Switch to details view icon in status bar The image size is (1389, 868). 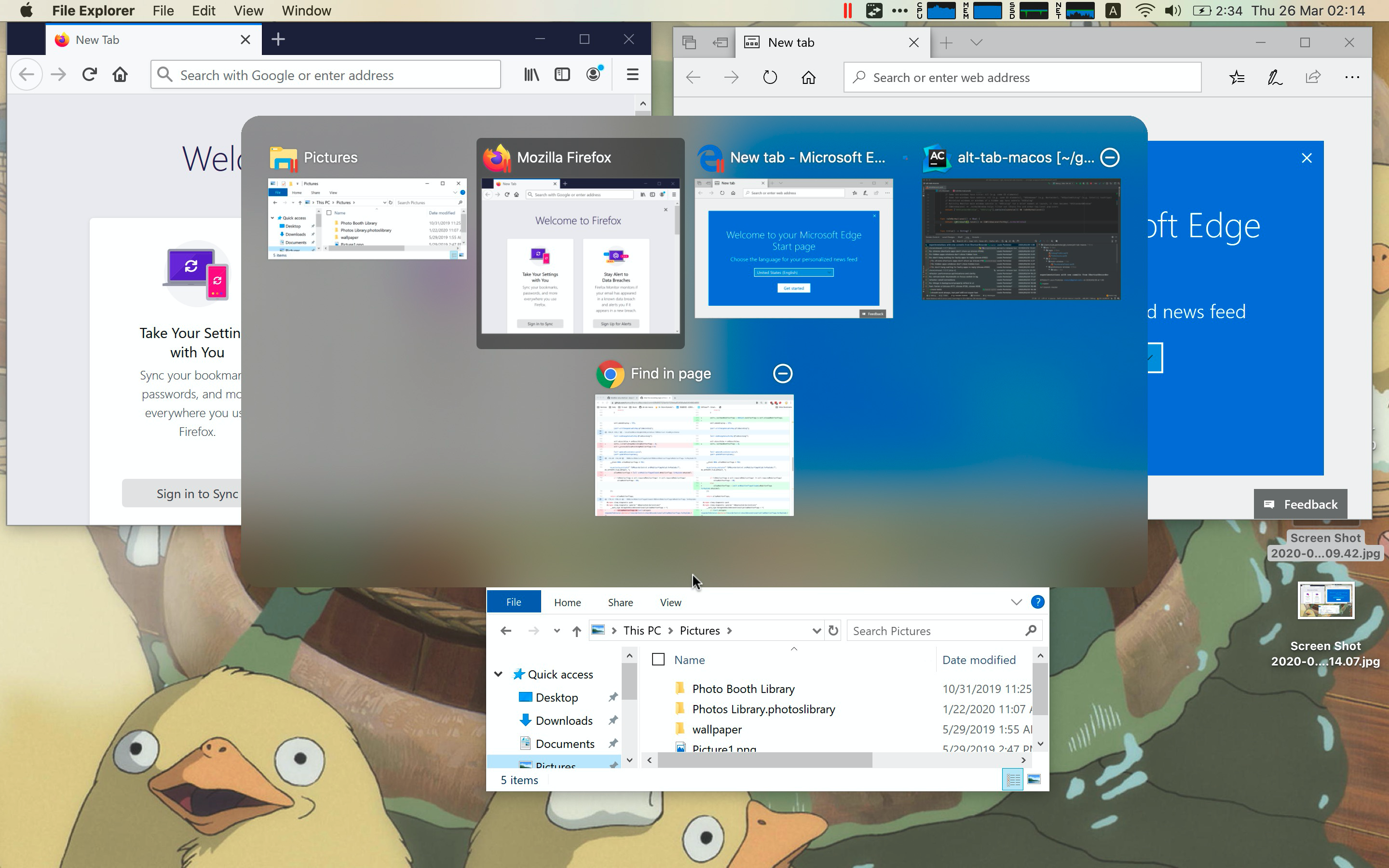click(x=1013, y=780)
